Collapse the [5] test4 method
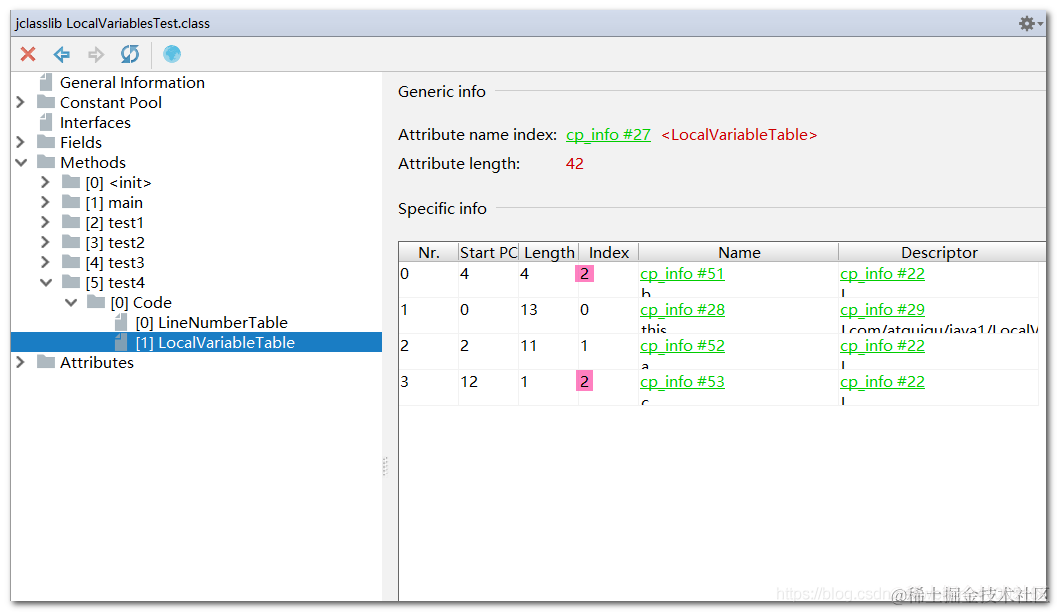1057x612 pixels. 46,282
